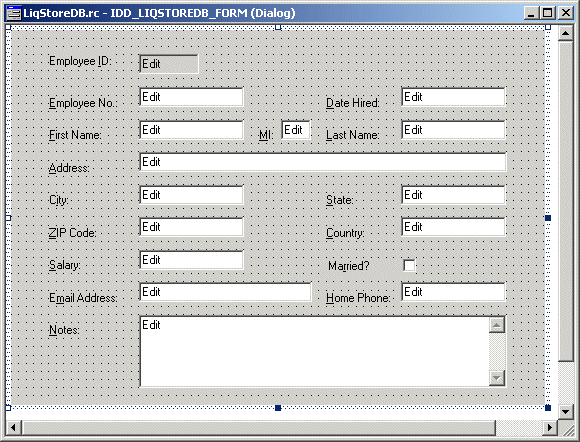Click the dialog's bottom-middle sizing handle
580x442 pixels.
[278, 408]
